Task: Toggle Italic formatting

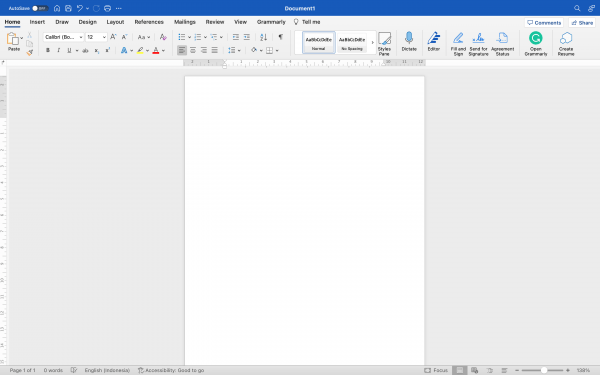Action: (x=59, y=50)
